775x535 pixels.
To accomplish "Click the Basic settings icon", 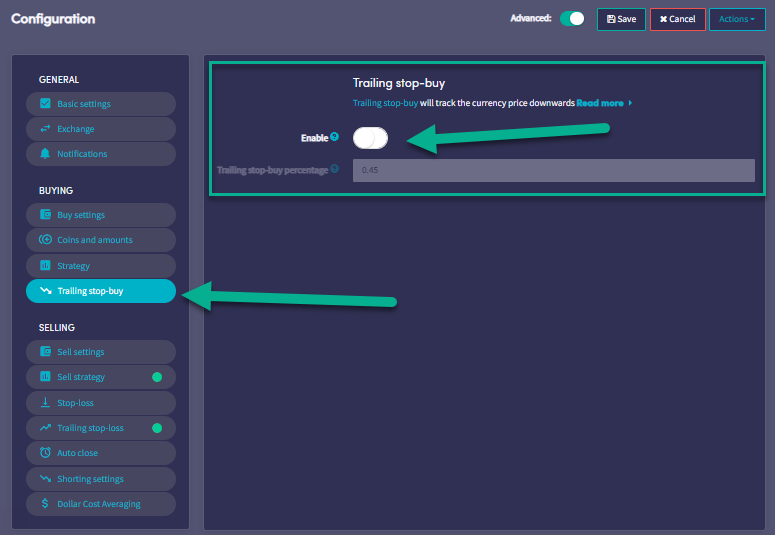I will coord(45,104).
